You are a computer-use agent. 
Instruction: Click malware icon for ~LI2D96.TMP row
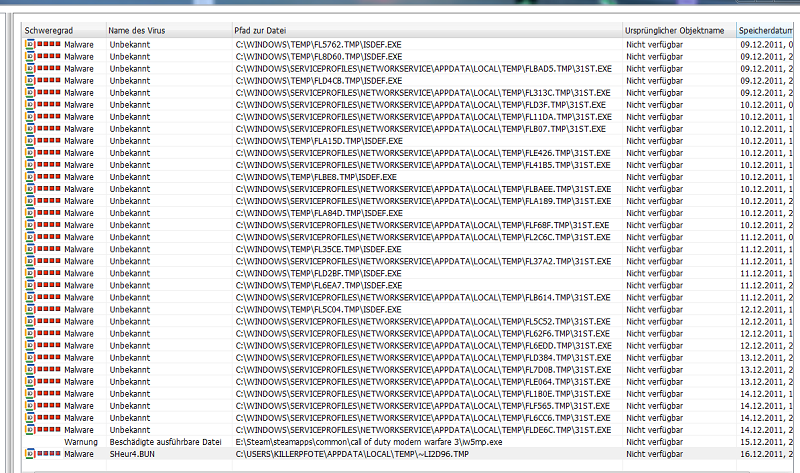tap(30, 454)
